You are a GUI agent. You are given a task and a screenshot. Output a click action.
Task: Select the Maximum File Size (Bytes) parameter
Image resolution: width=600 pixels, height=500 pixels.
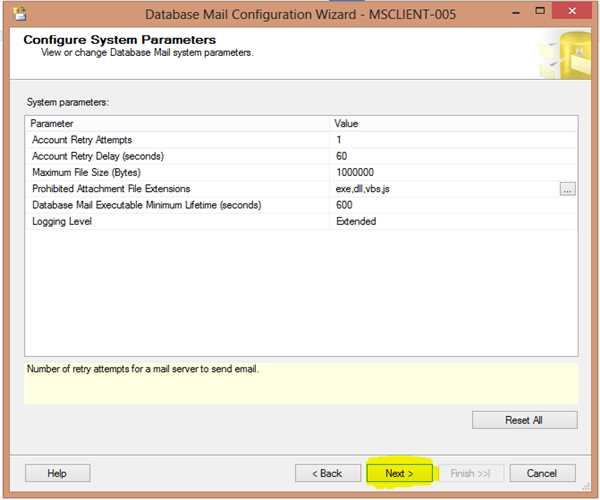pos(178,172)
